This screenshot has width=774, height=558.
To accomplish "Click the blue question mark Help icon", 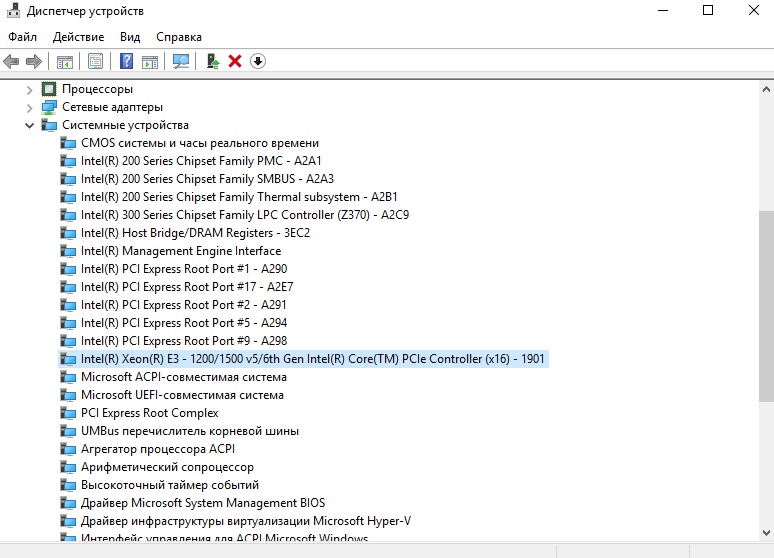I will (x=127, y=61).
